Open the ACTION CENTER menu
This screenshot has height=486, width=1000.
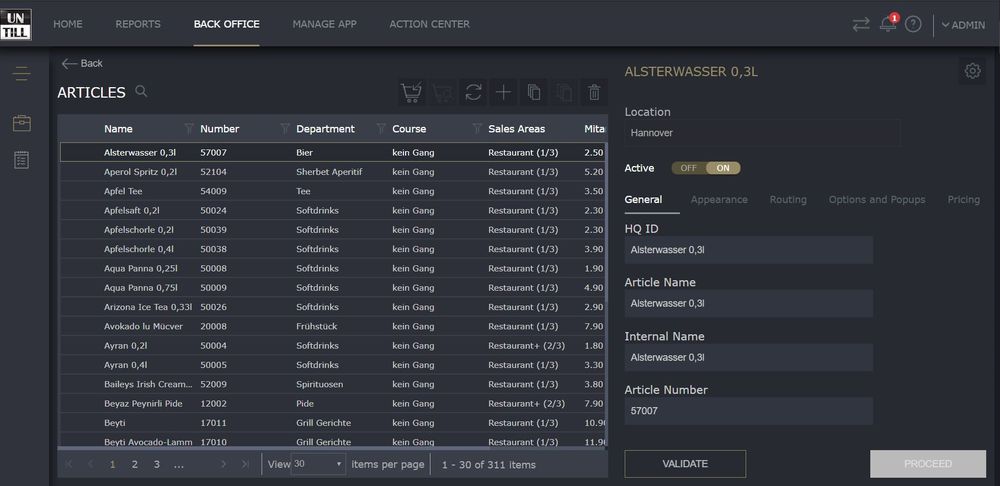coord(430,24)
